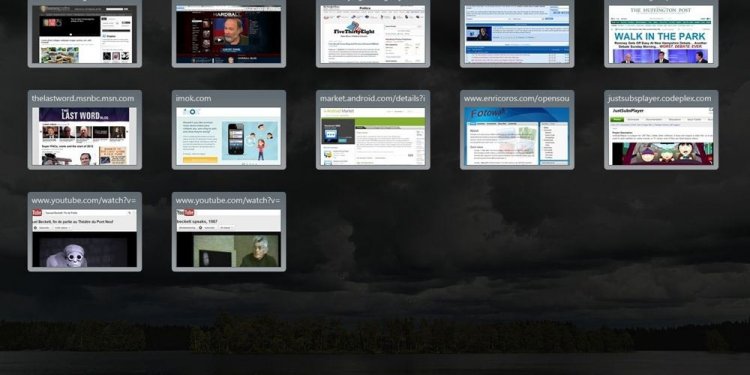Click the 'justsubsplayer.codeplex.com' title
The height and width of the screenshot is (375, 750).
click(660, 99)
